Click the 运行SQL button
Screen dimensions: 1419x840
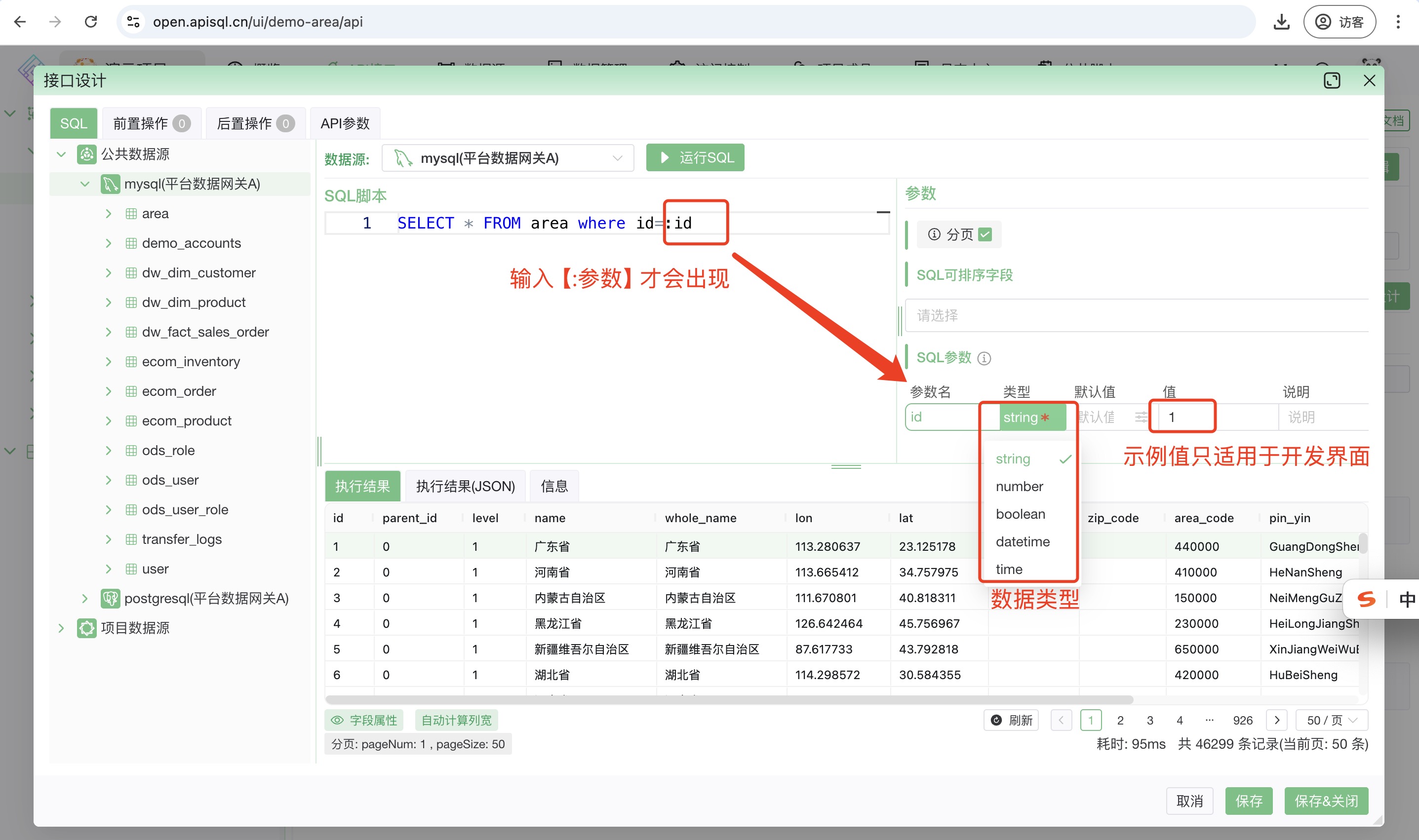click(x=695, y=157)
